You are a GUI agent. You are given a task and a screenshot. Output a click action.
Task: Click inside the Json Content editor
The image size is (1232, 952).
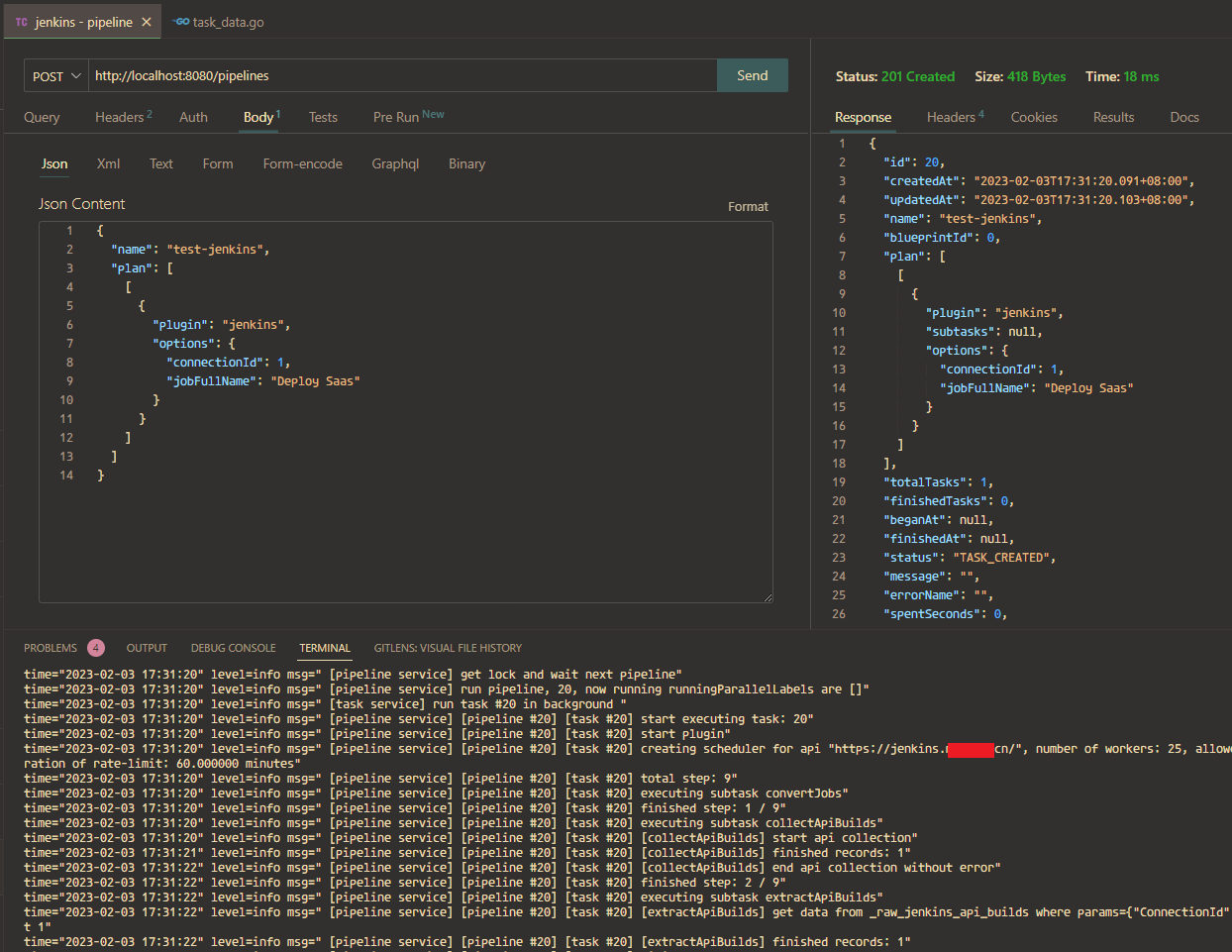406,412
